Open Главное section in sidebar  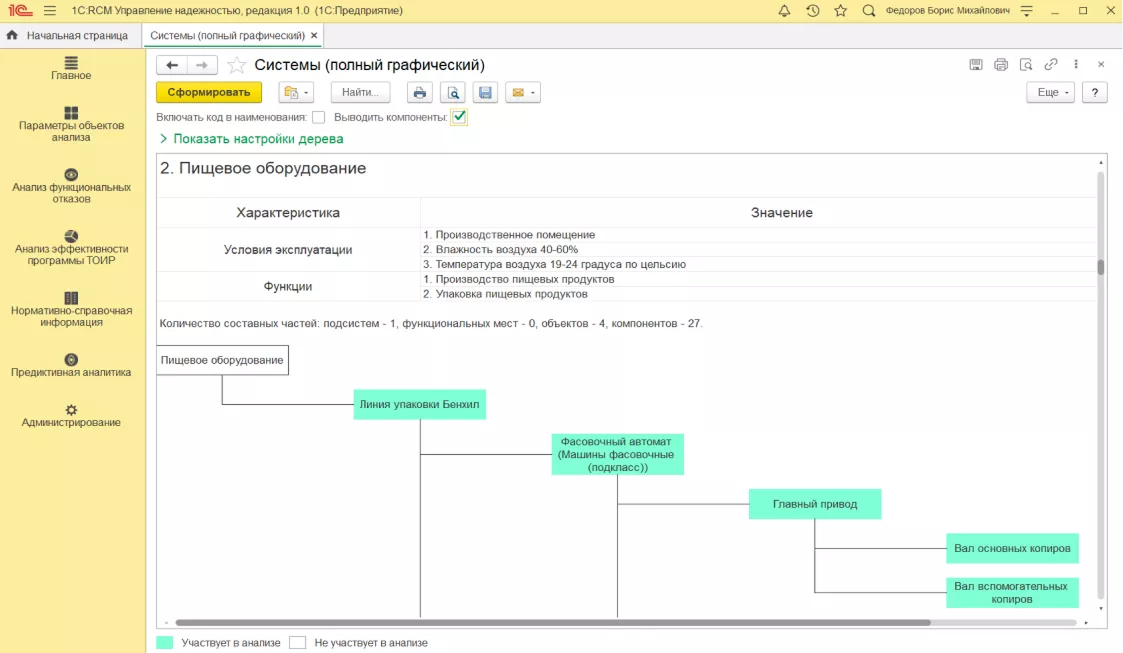pyautogui.click(x=71, y=68)
